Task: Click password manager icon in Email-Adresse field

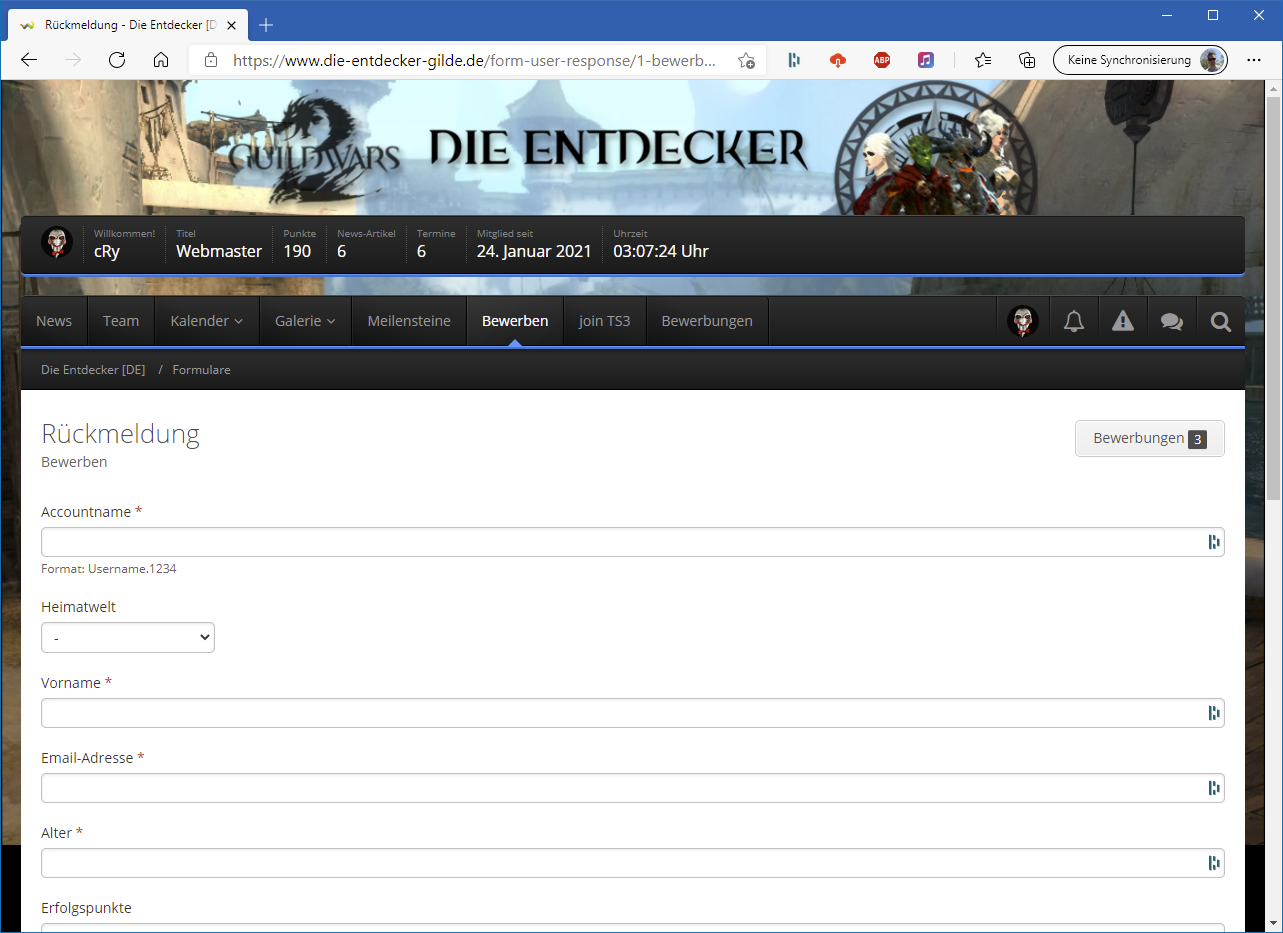Action: (1214, 788)
